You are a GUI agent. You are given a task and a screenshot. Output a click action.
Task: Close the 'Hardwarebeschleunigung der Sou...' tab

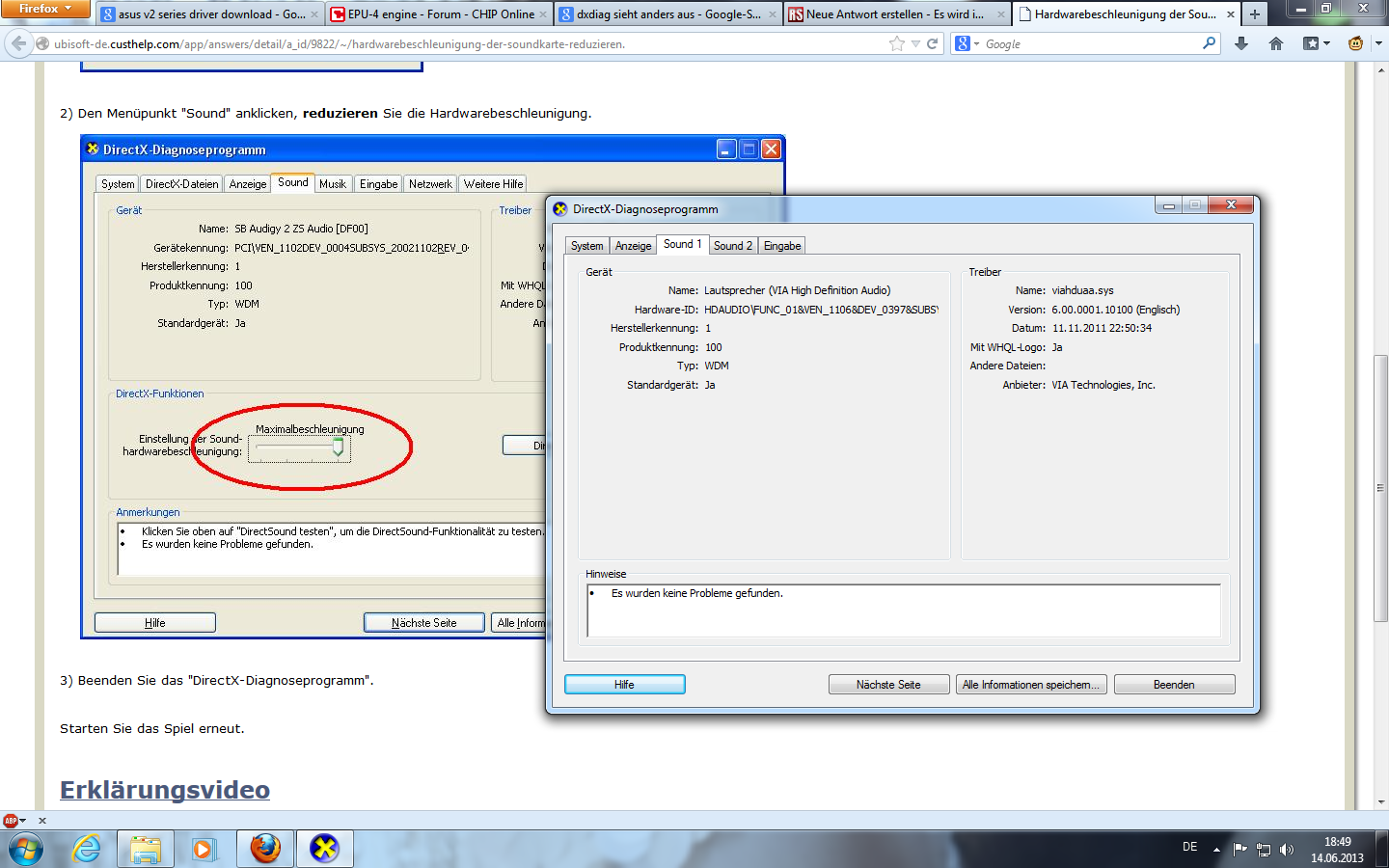[x=1231, y=14]
